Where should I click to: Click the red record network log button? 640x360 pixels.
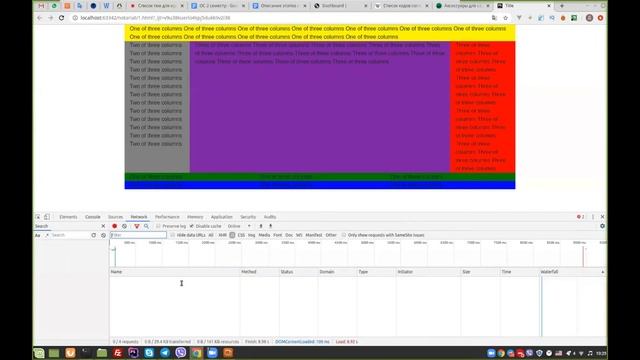pyautogui.click(x=115, y=226)
